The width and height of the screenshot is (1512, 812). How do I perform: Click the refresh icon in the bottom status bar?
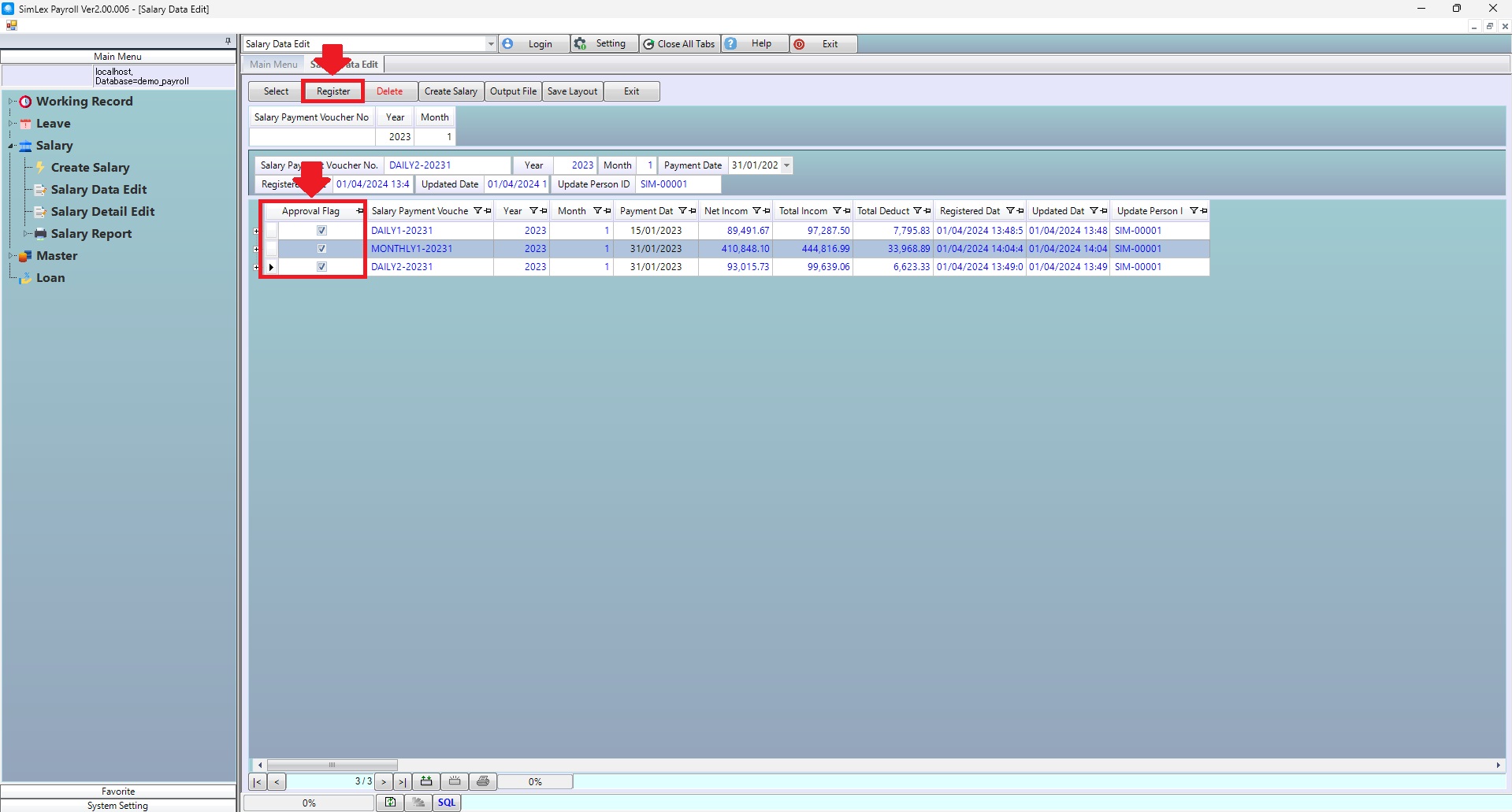[390, 803]
